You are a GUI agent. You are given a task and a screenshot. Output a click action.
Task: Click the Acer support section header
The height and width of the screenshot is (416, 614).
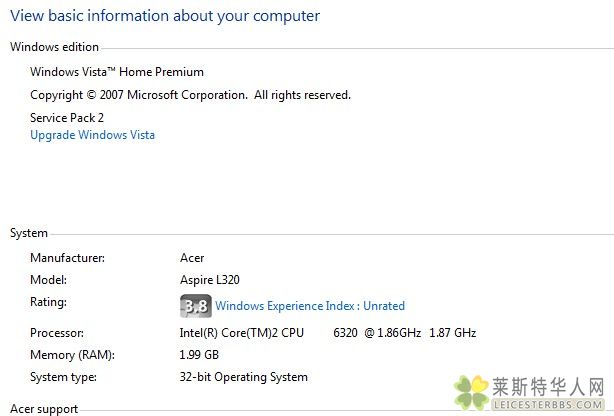(43, 409)
